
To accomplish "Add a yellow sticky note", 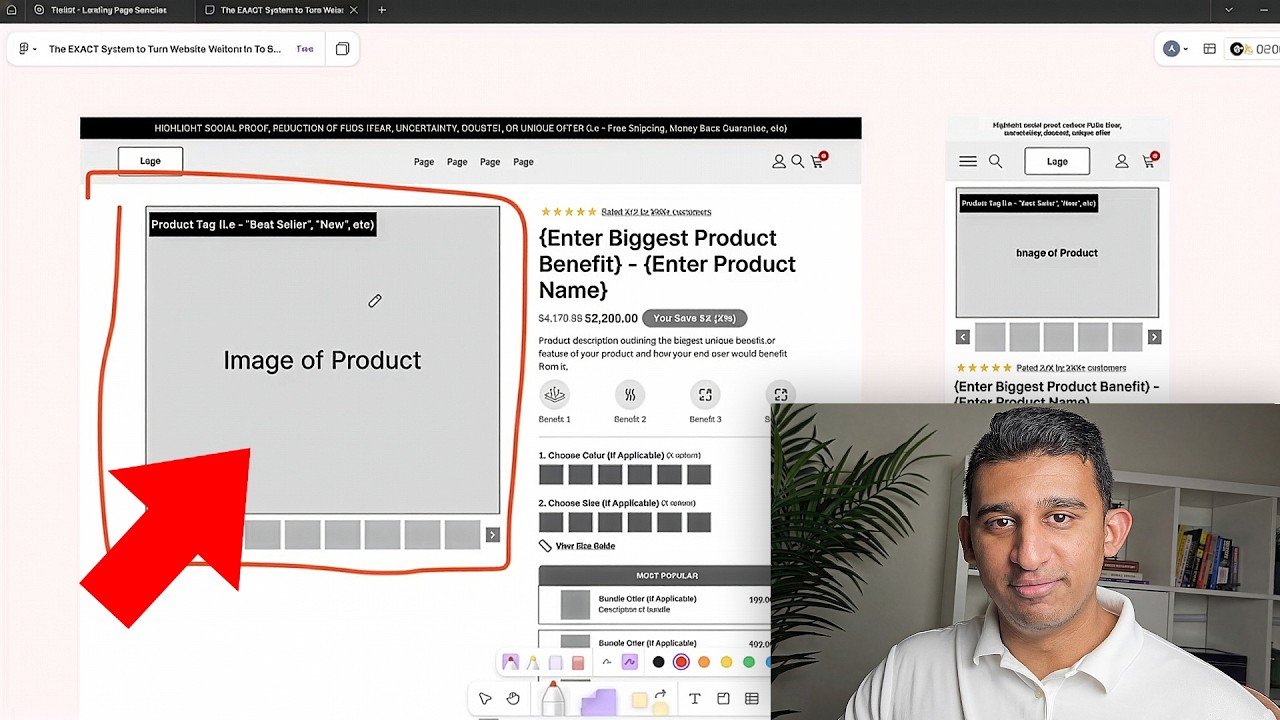I will pyautogui.click(x=639, y=701).
